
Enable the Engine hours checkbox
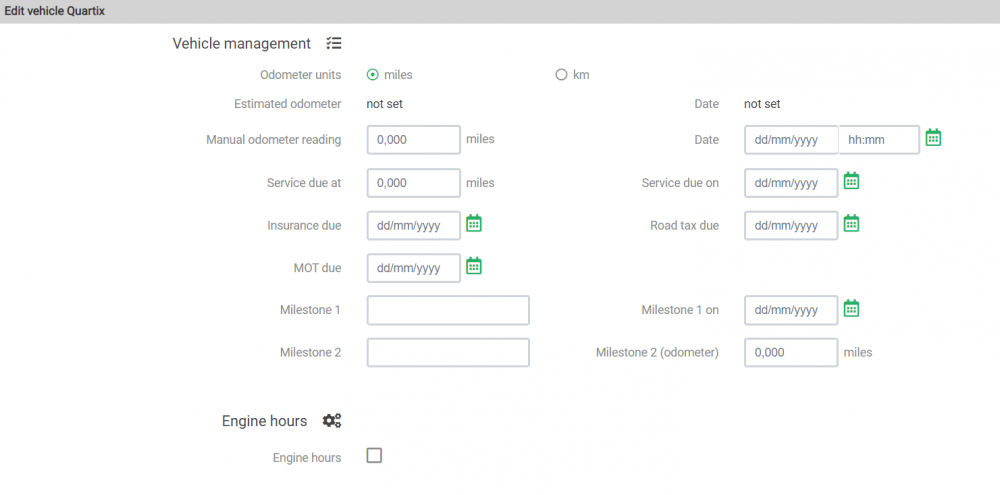(374, 455)
